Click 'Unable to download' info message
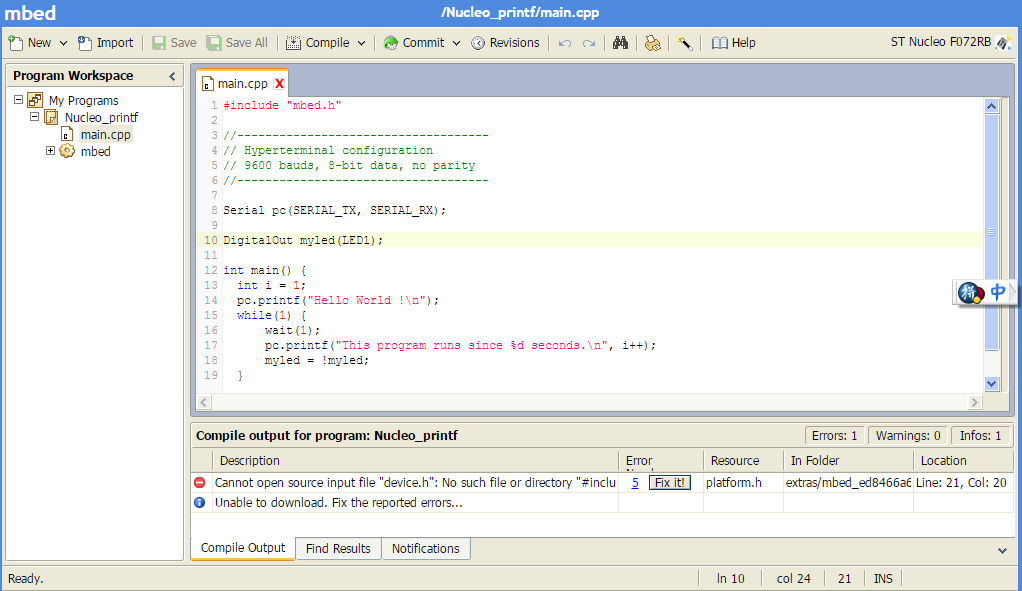The image size is (1022, 591). click(x=338, y=502)
